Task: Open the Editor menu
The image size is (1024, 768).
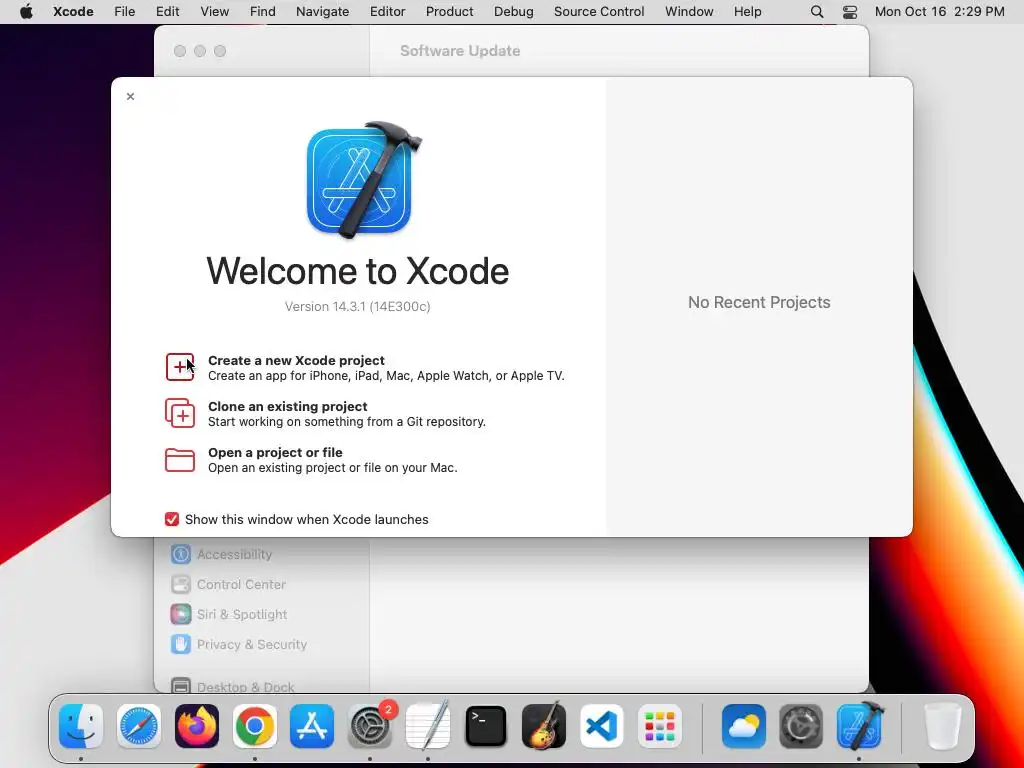Action: [387, 12]
